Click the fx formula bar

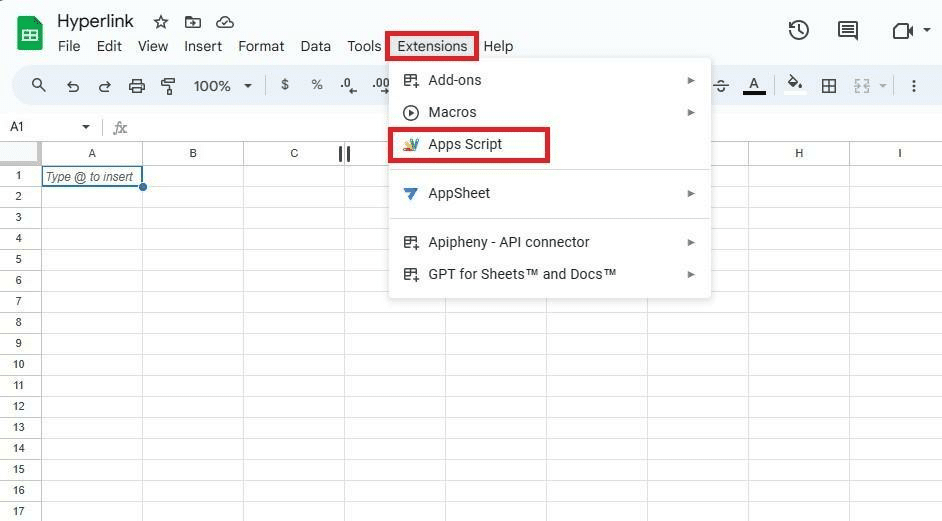[x=529, y=127]
